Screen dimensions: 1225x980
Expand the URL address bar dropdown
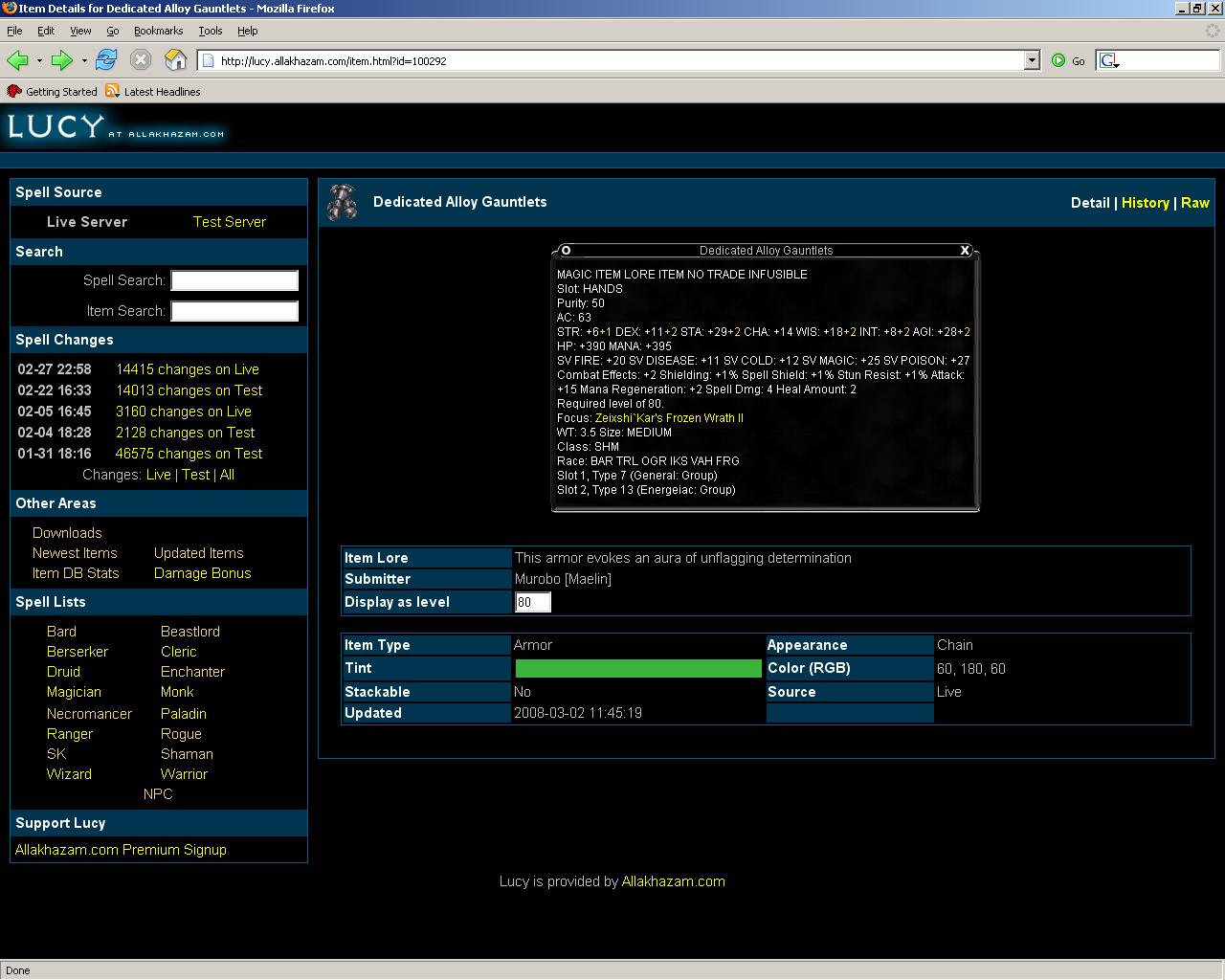pos(1032,60)
